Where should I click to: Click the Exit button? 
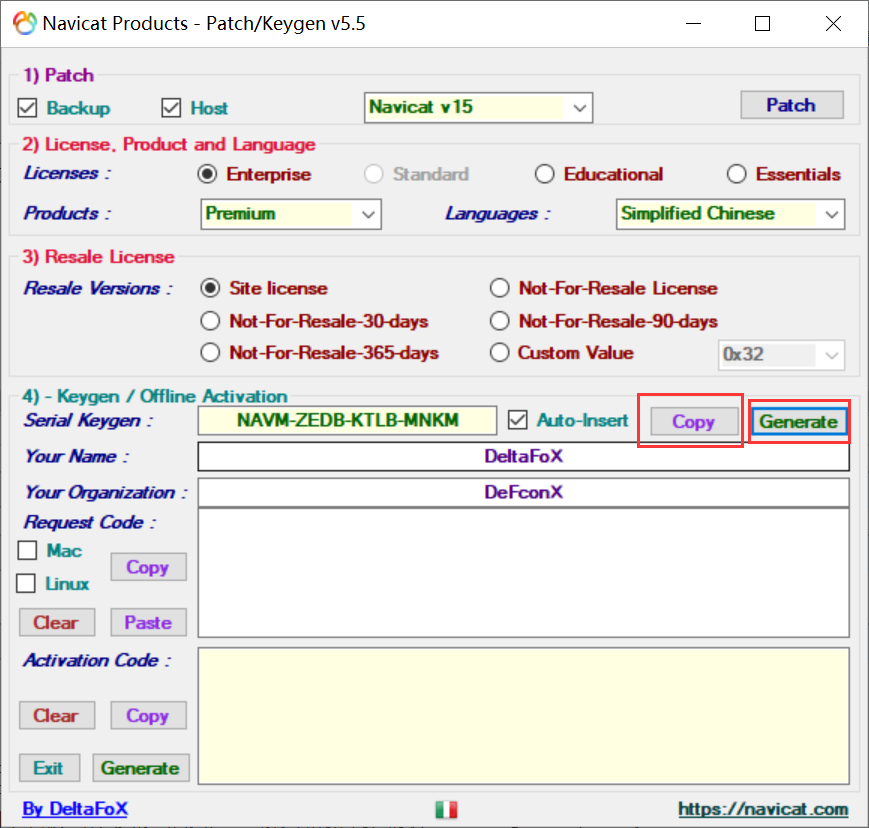[x=49, y=768]
